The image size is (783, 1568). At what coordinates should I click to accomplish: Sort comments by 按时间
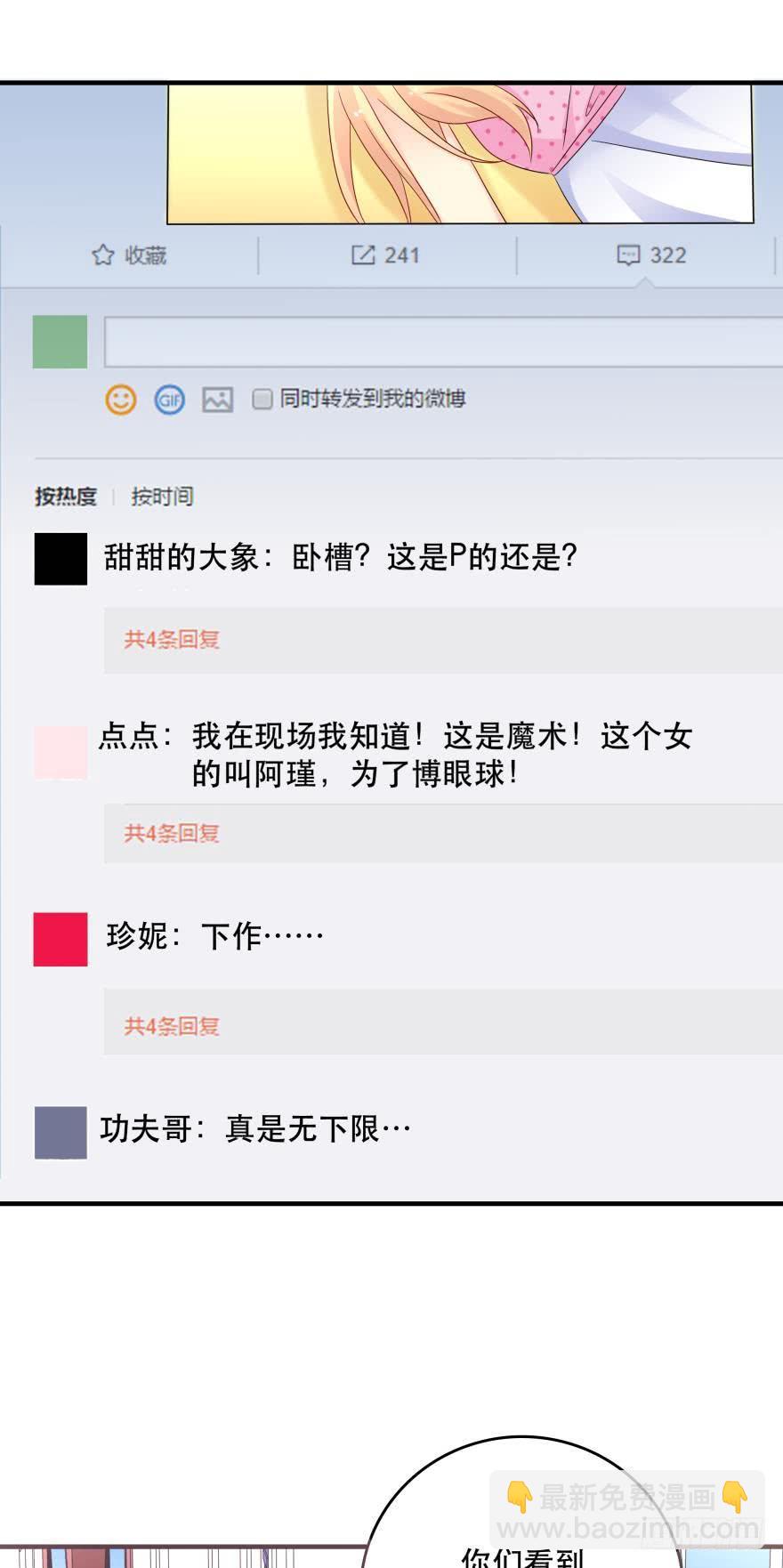[x=162, y=497]
